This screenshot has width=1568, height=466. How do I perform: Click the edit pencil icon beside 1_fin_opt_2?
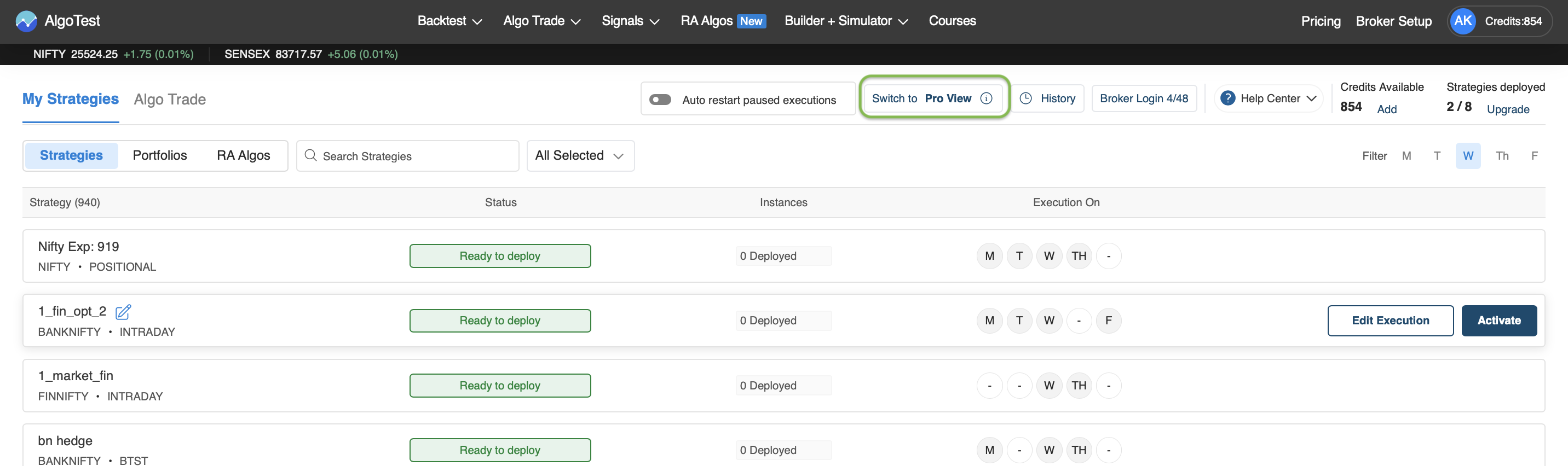point(123,312)
